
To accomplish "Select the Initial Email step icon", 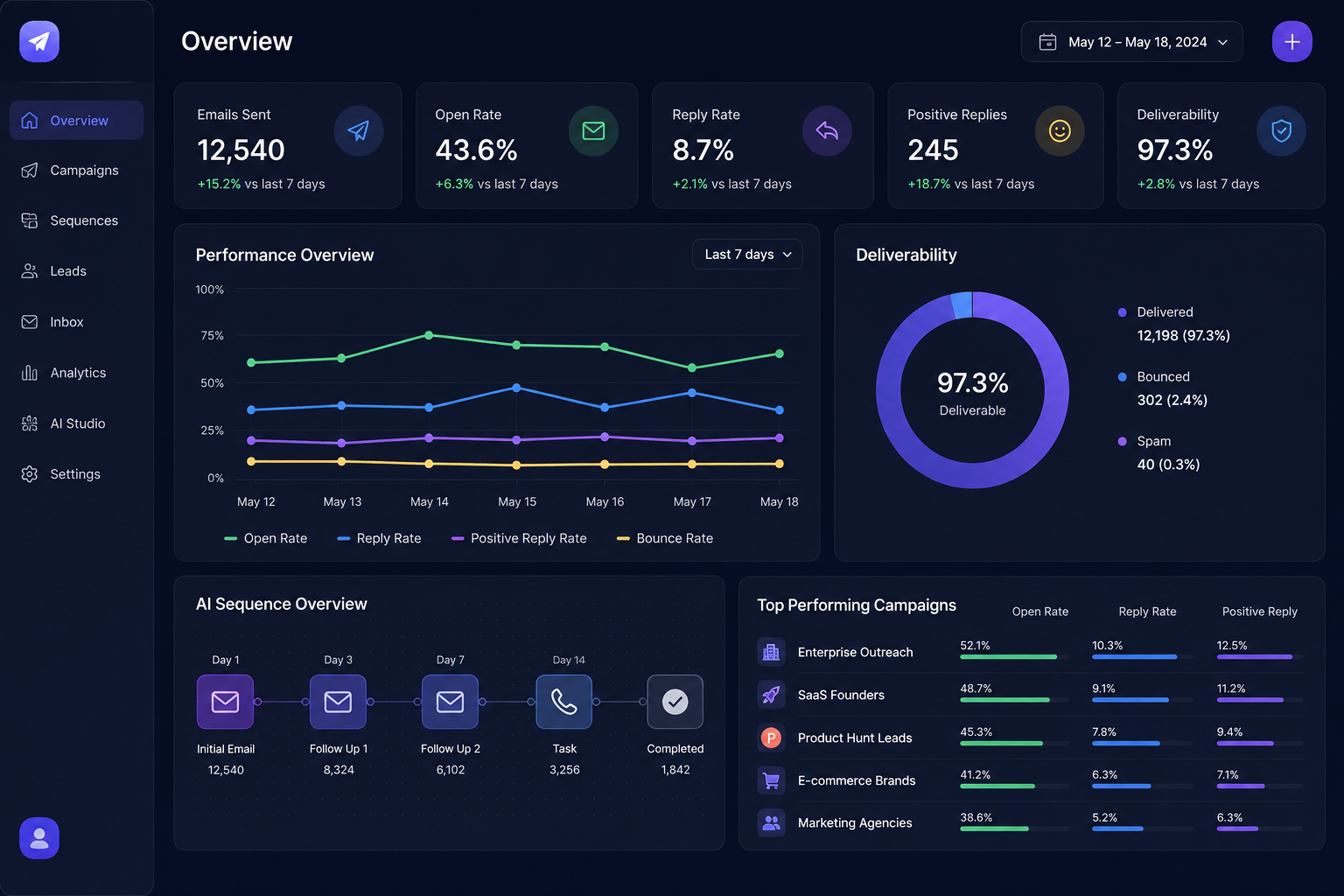I will (x=225, y=702).
